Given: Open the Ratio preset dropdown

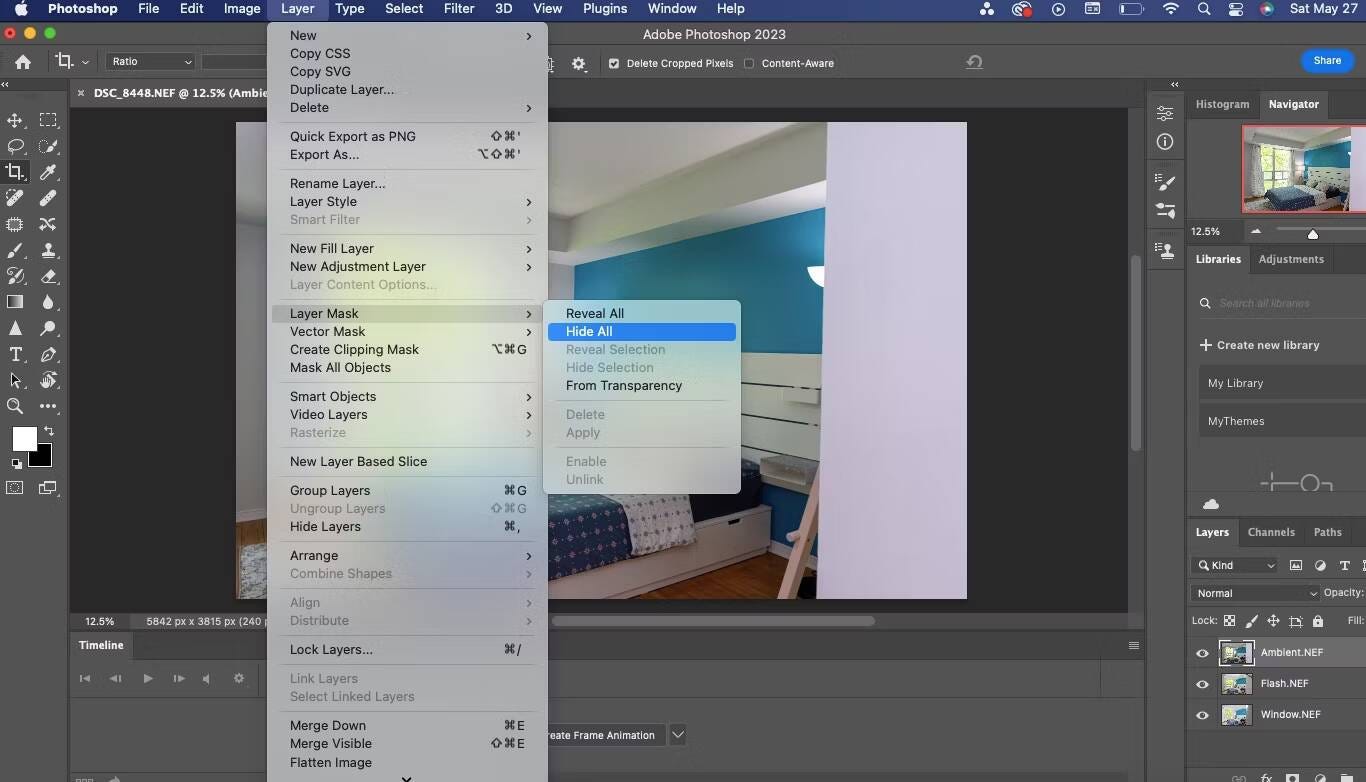Looking at the screenshot, I should (x=151, y=62).
